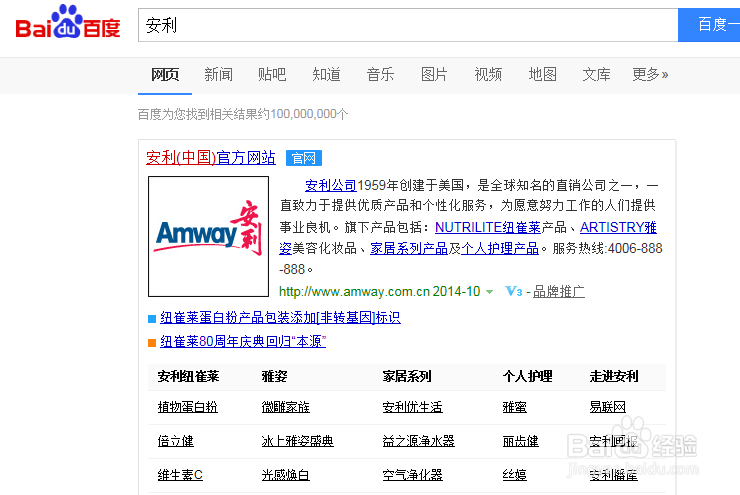The height and width of the screenshot is (495, 740).
Task: Click the 雅姿 column header
Action: pos(275,377)
